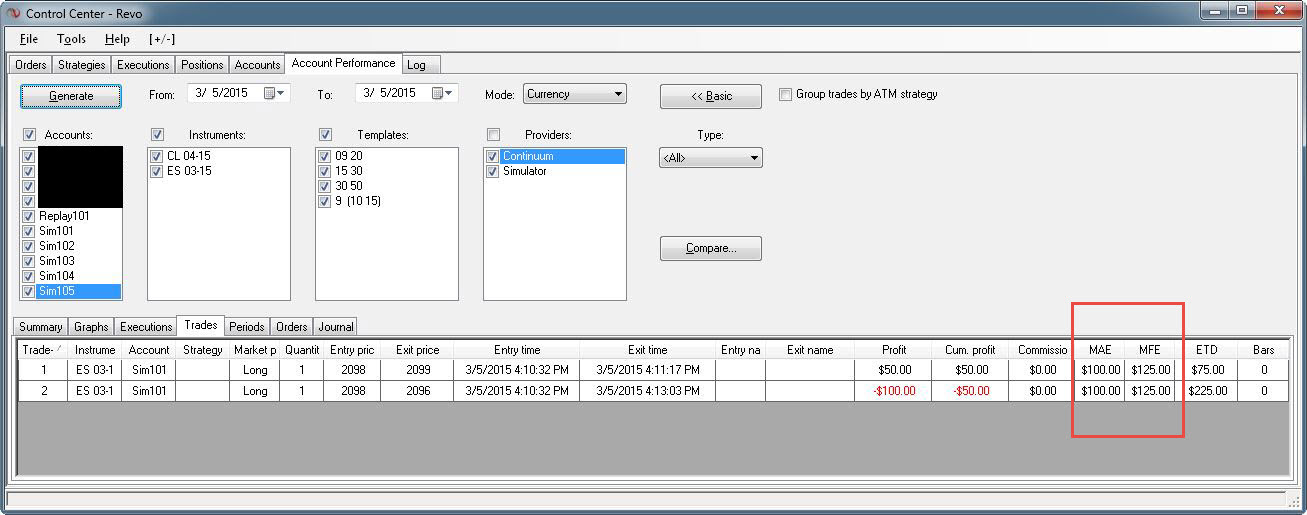Select the $225.00 ETD cell
1307x515 pixels.
point(1207,391)
